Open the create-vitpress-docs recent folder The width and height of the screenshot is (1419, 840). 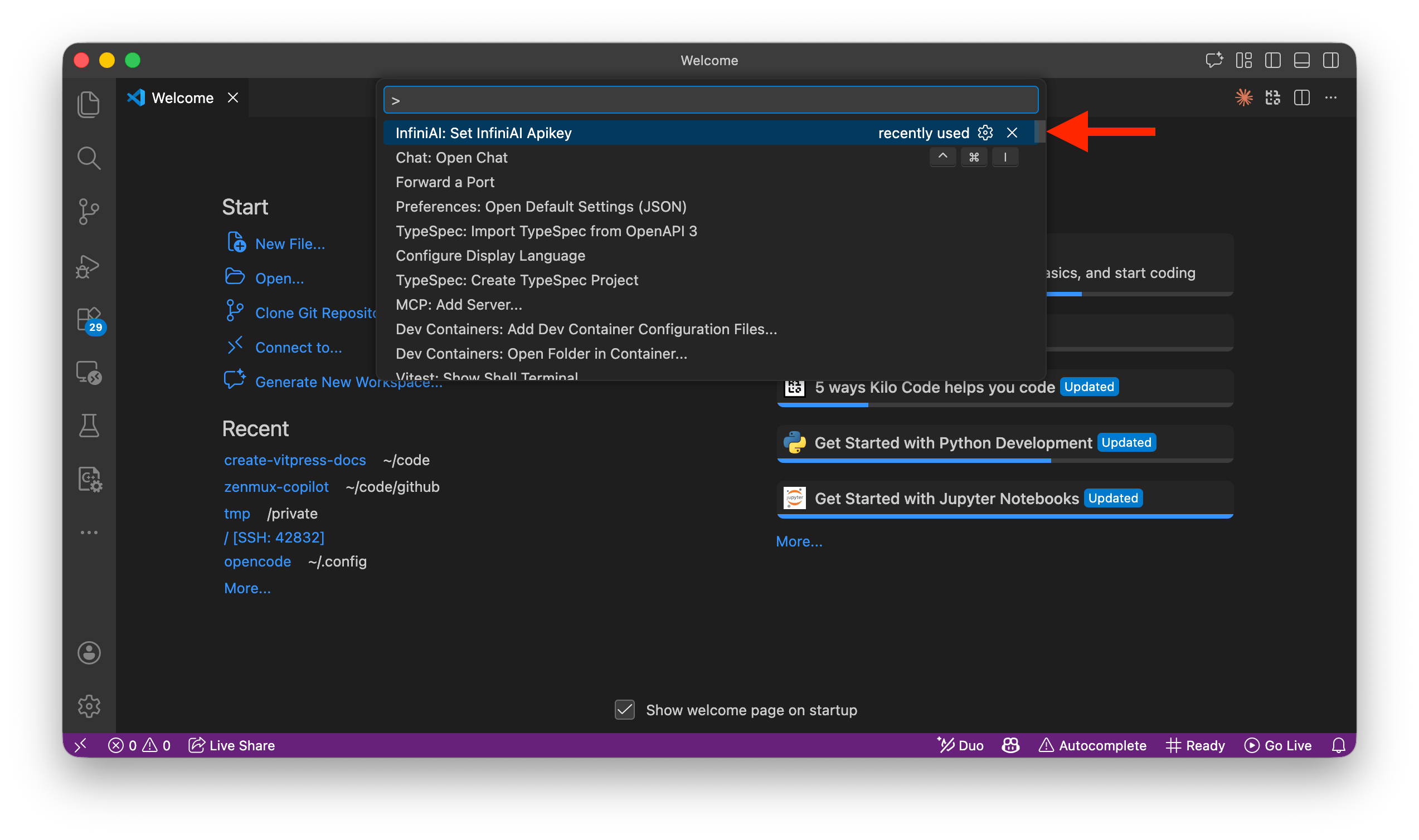294,460
